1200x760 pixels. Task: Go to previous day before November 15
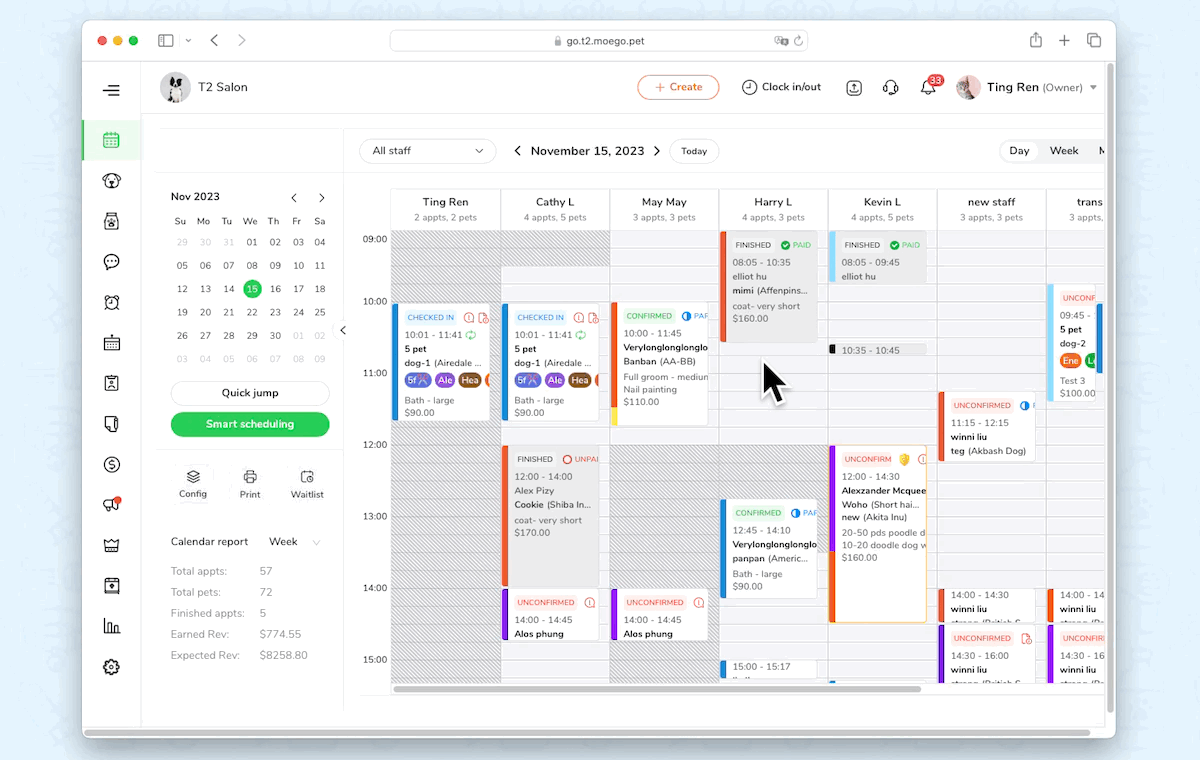point(517,151)
